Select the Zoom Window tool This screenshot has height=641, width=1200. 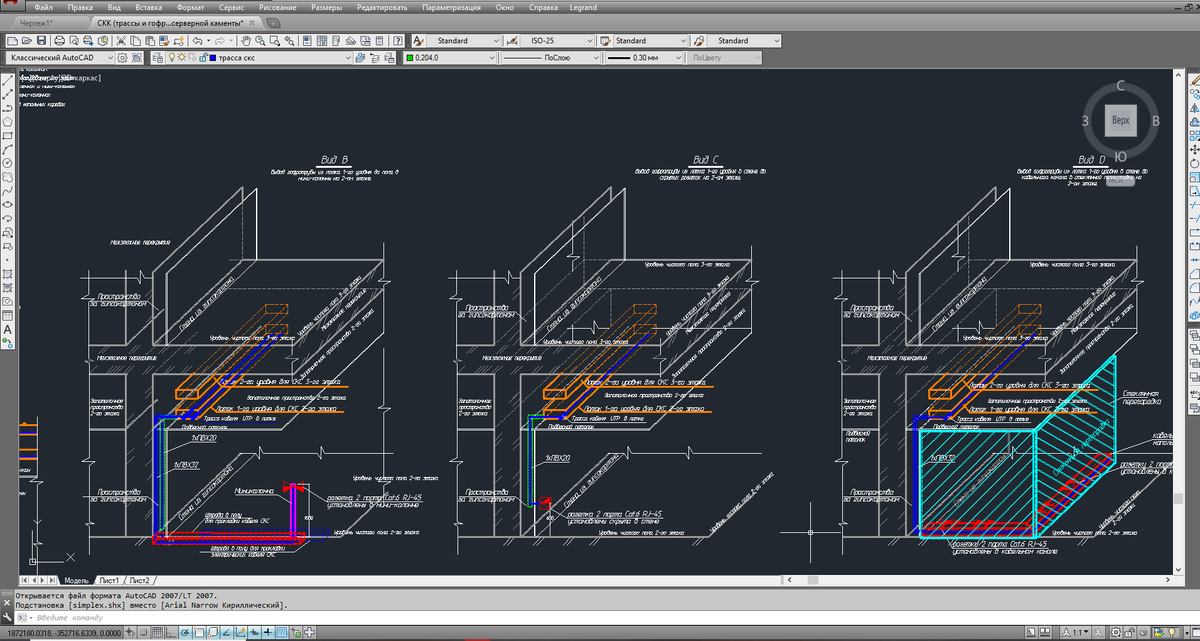(x=274, y=41)
